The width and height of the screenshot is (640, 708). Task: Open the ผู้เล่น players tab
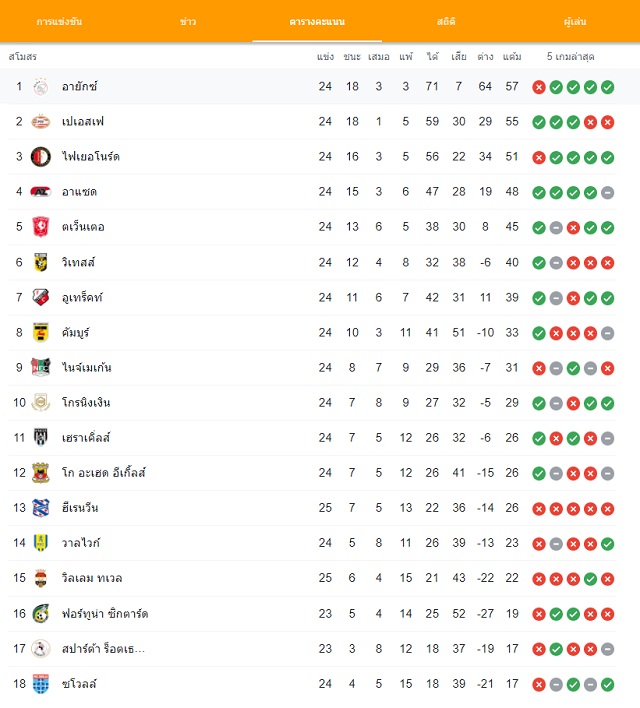coord(575,22)
